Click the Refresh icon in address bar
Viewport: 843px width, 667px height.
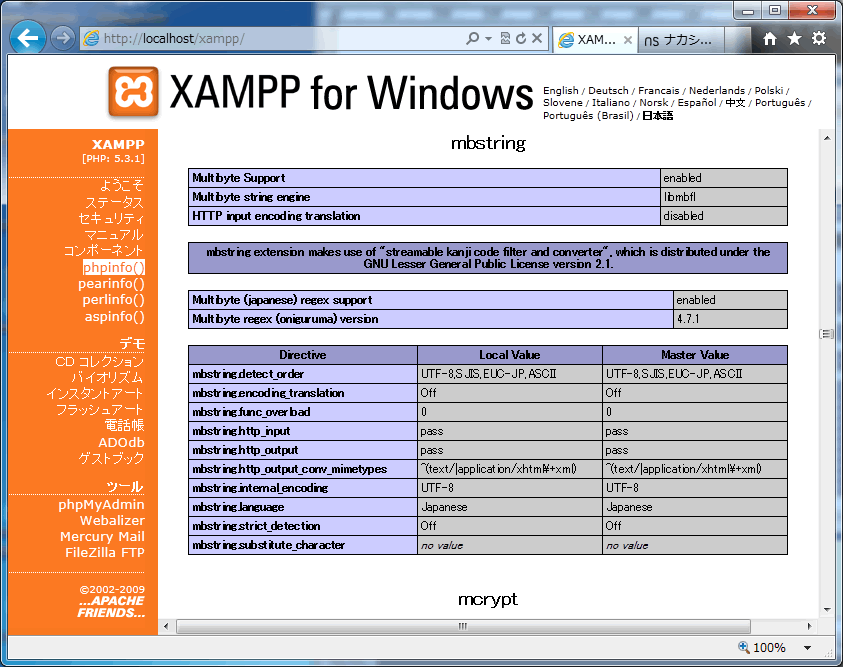click(x=521, y=39)
